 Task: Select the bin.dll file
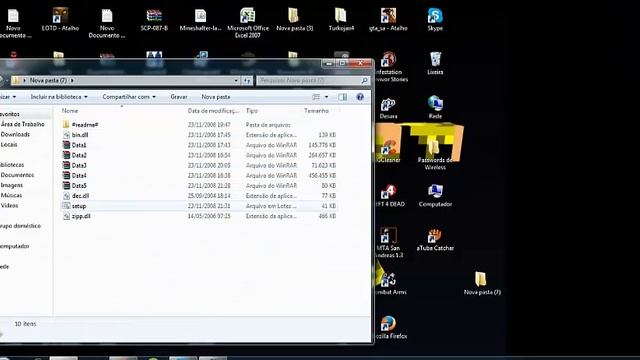tap(199, 135)
